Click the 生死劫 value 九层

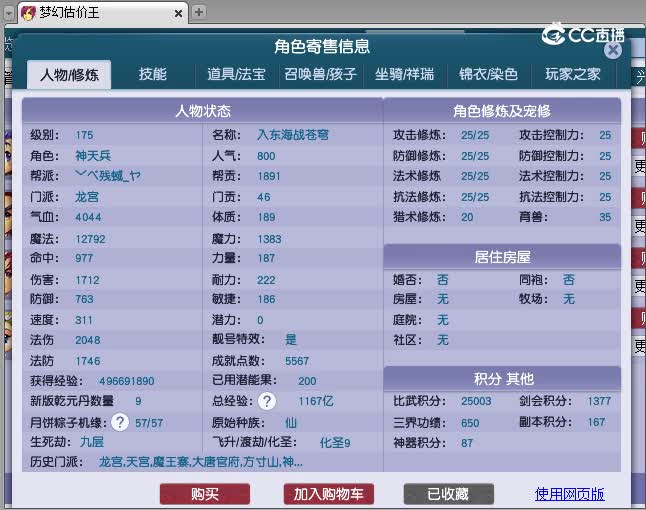pyautogui.click(x=92, y=442)
